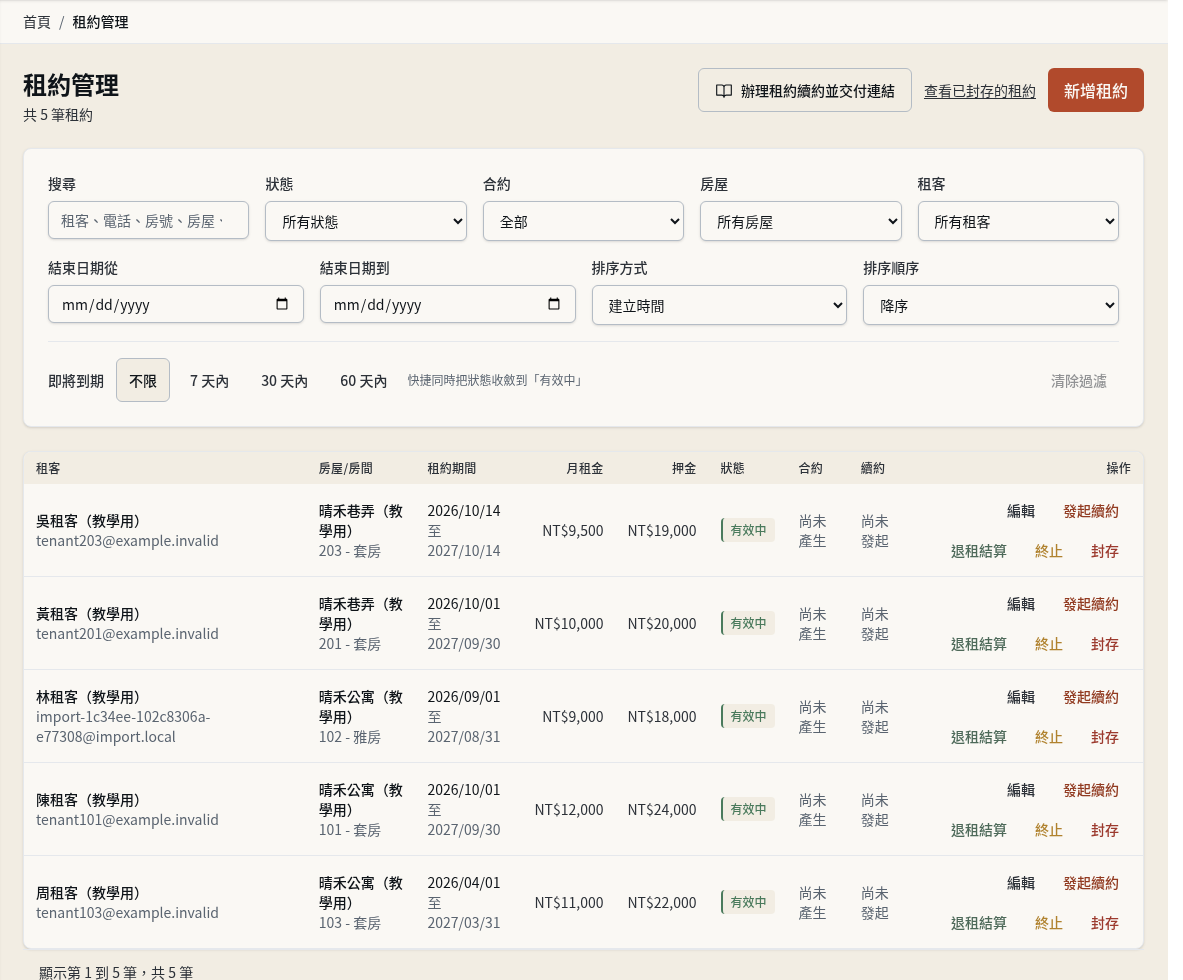Click 終止 for 吳租客 lease
The image size is (1183, 980).
tap(1049, 551)
